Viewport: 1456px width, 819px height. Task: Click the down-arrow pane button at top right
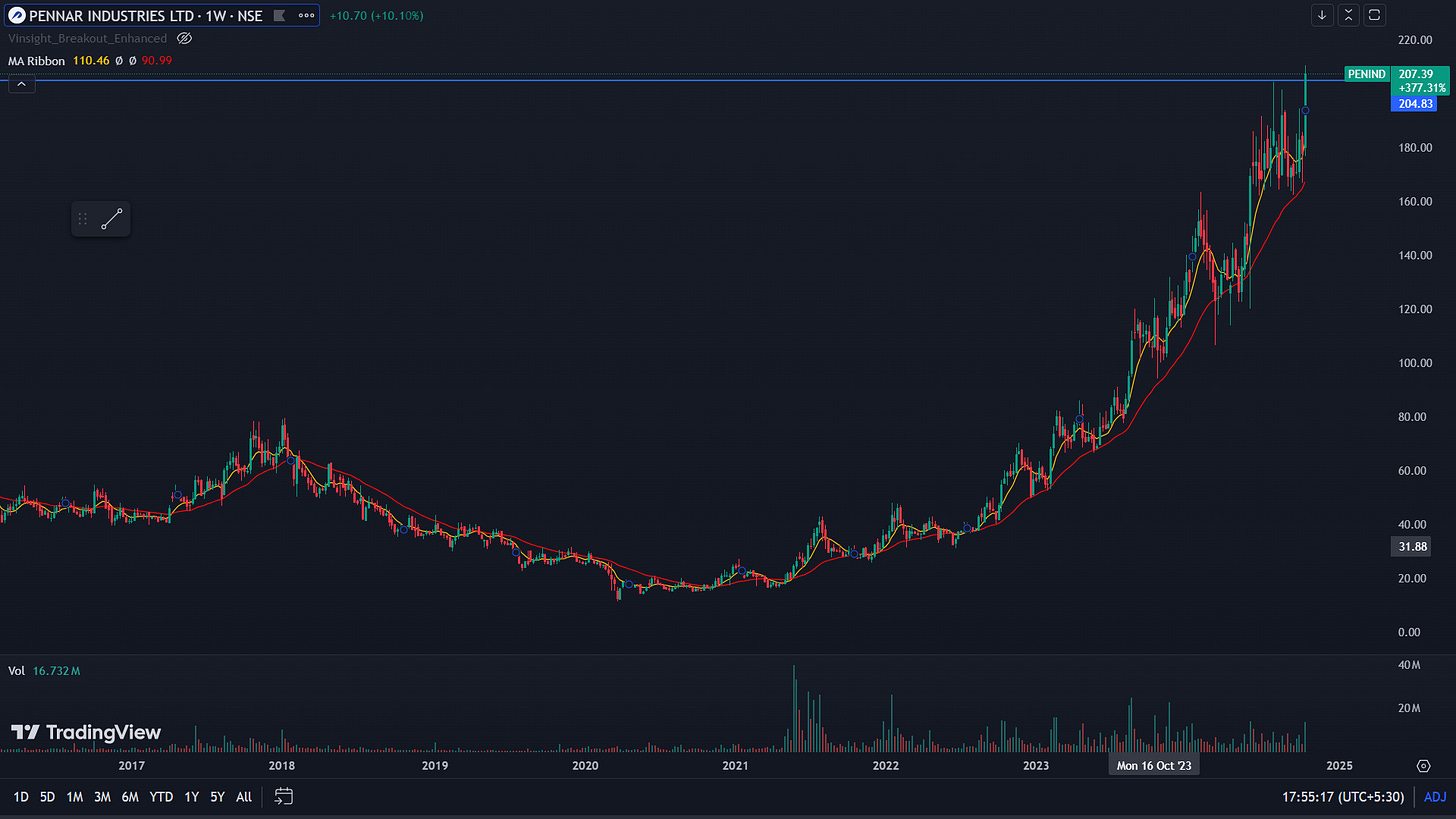click(x=1323, y=15)
